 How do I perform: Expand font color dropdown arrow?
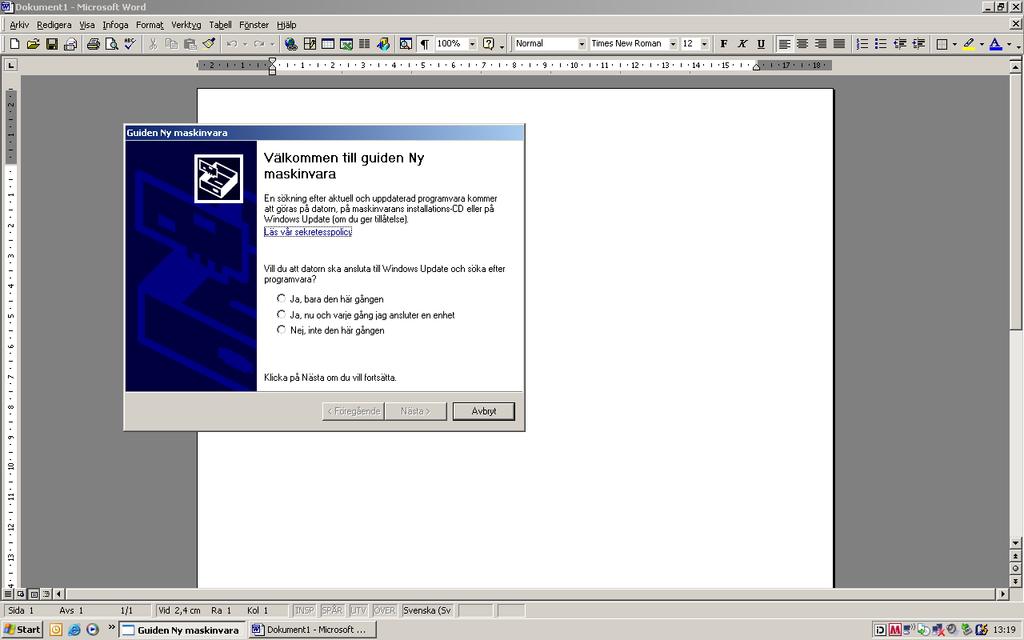(x=1009, y=44)
